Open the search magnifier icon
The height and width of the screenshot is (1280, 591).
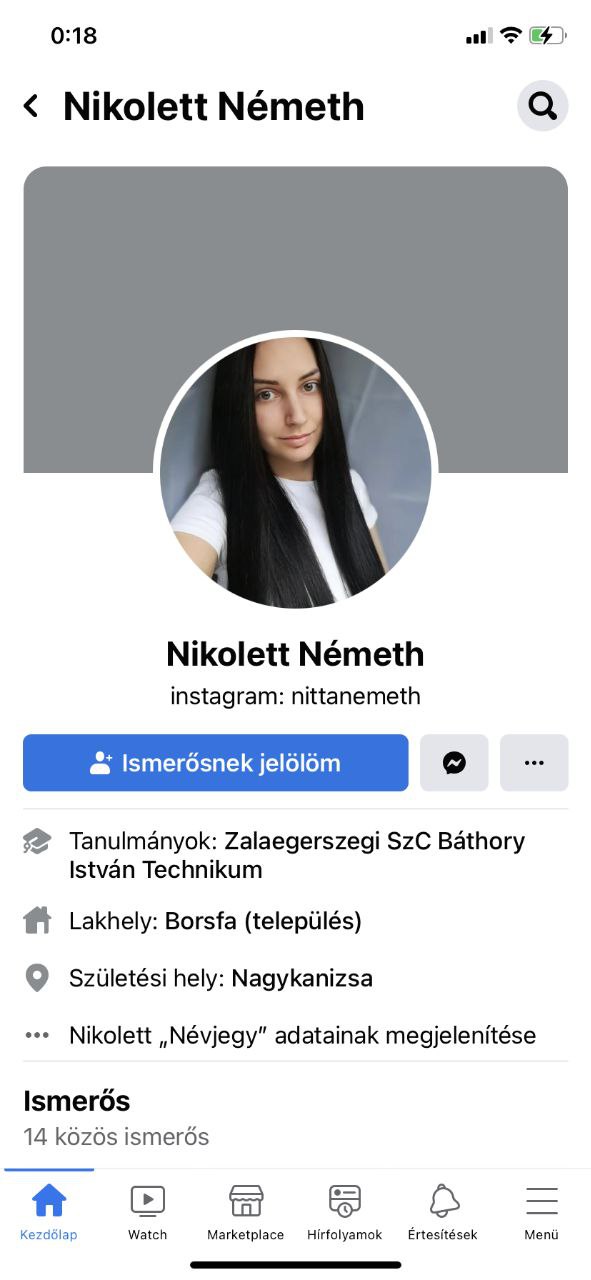543,105
